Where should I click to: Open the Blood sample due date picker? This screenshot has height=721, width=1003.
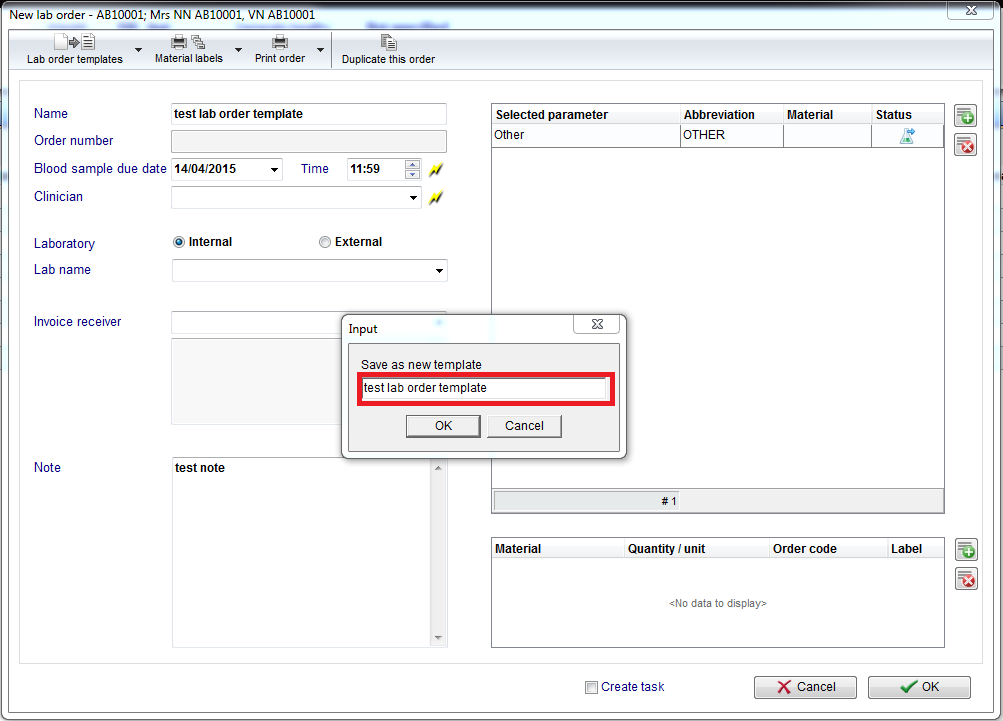tap(274, 170)
